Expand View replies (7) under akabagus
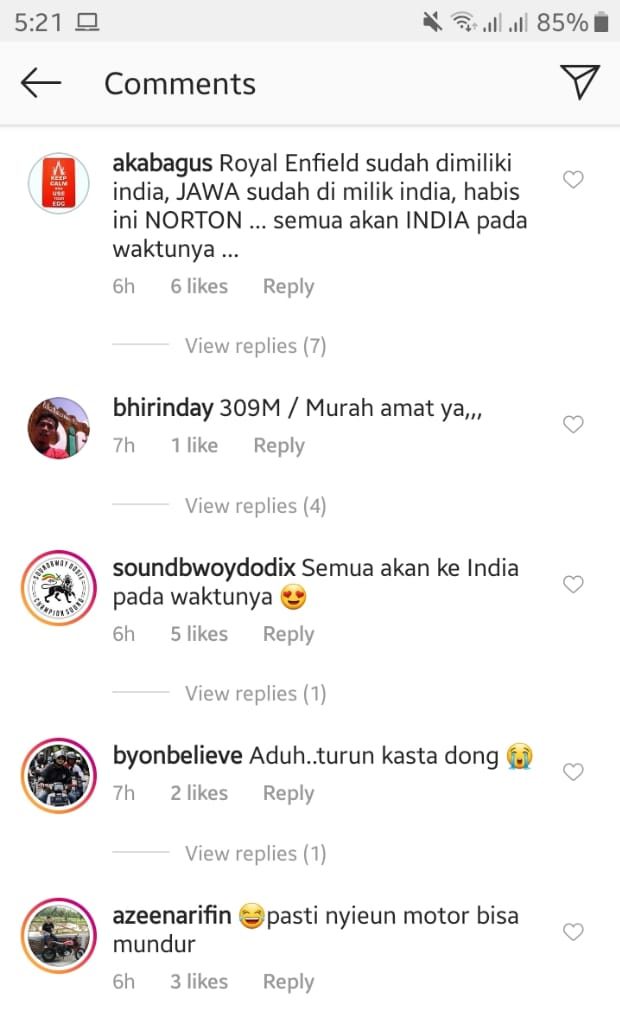The height and width of the screenshot is (1024, 620). tap(255, 345)
